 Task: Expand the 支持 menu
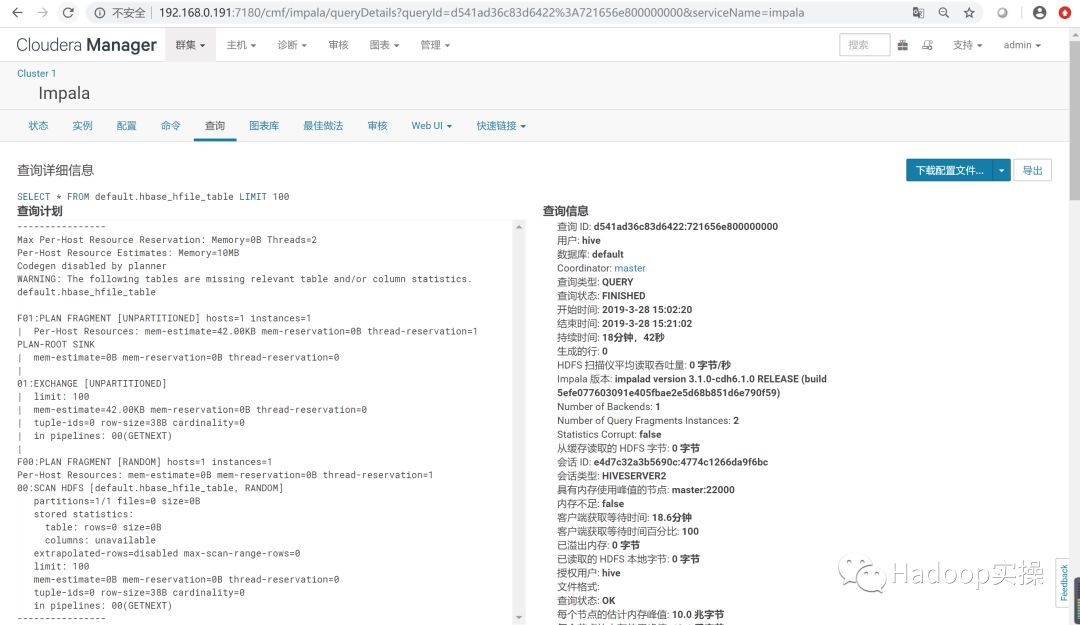tap(968, 45)
